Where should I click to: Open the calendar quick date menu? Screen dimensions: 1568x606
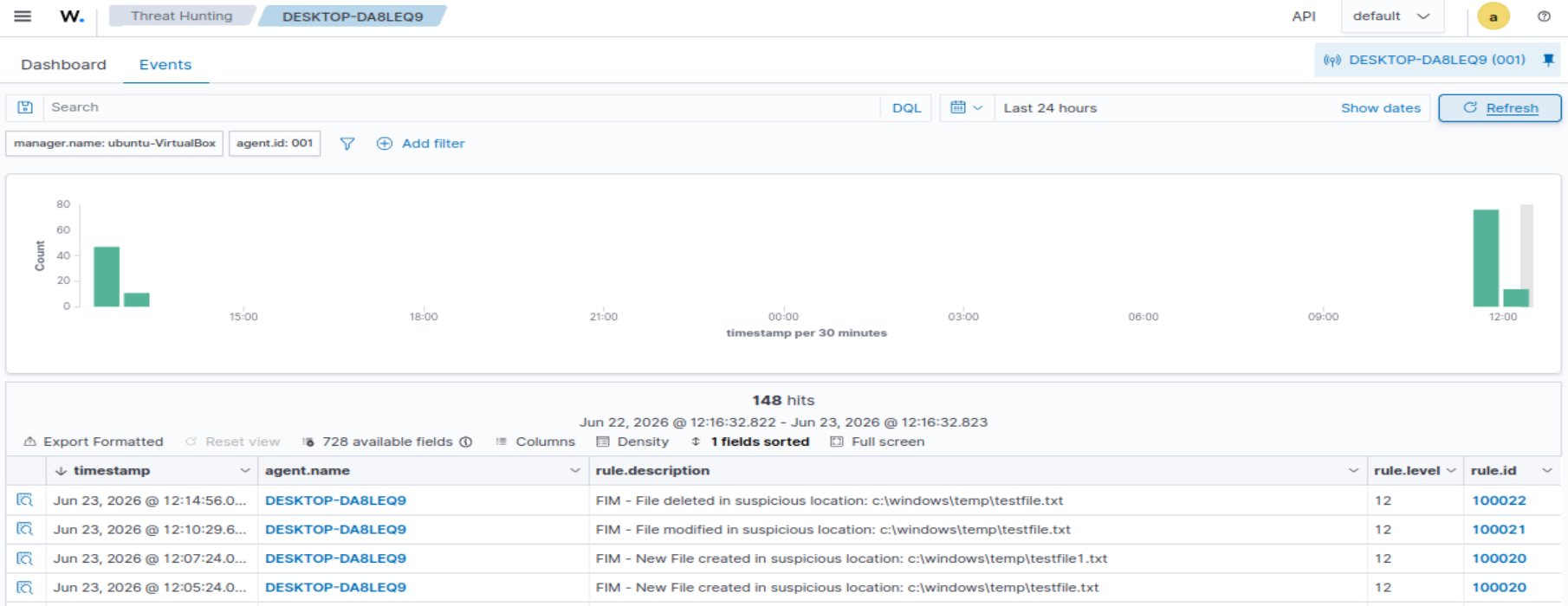966,108
